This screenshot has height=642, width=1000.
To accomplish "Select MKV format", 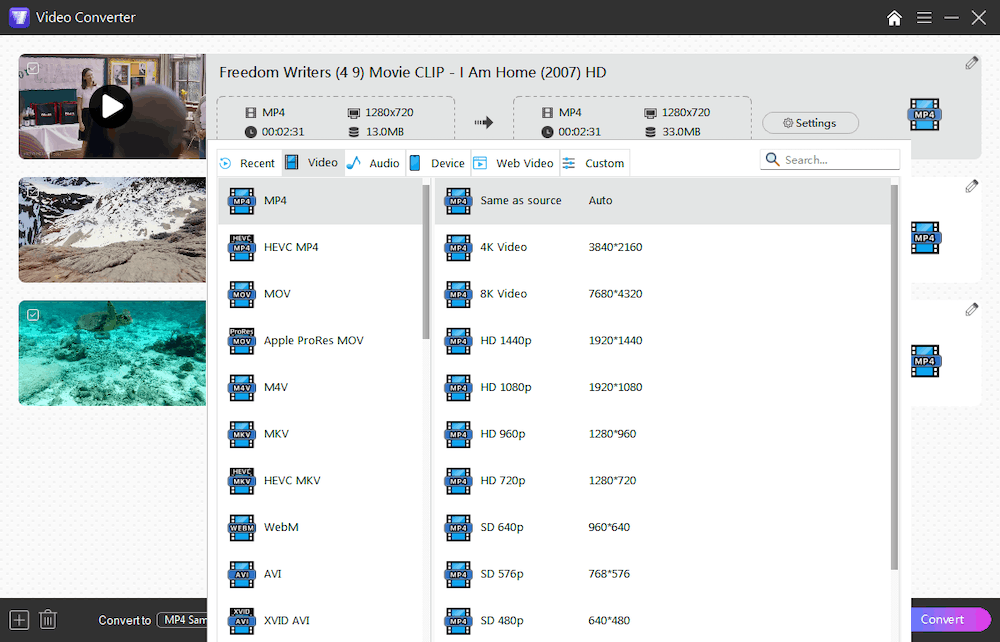I will (x=320, y=434).
